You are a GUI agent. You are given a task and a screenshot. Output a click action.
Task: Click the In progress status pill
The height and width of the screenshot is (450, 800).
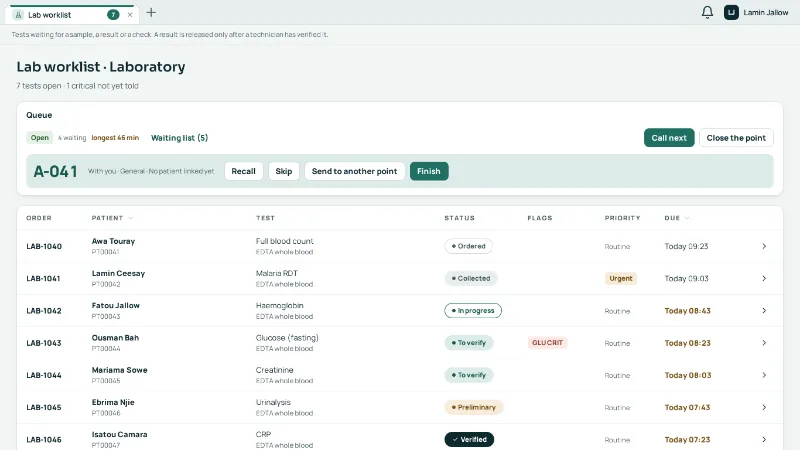pos(473,310)
